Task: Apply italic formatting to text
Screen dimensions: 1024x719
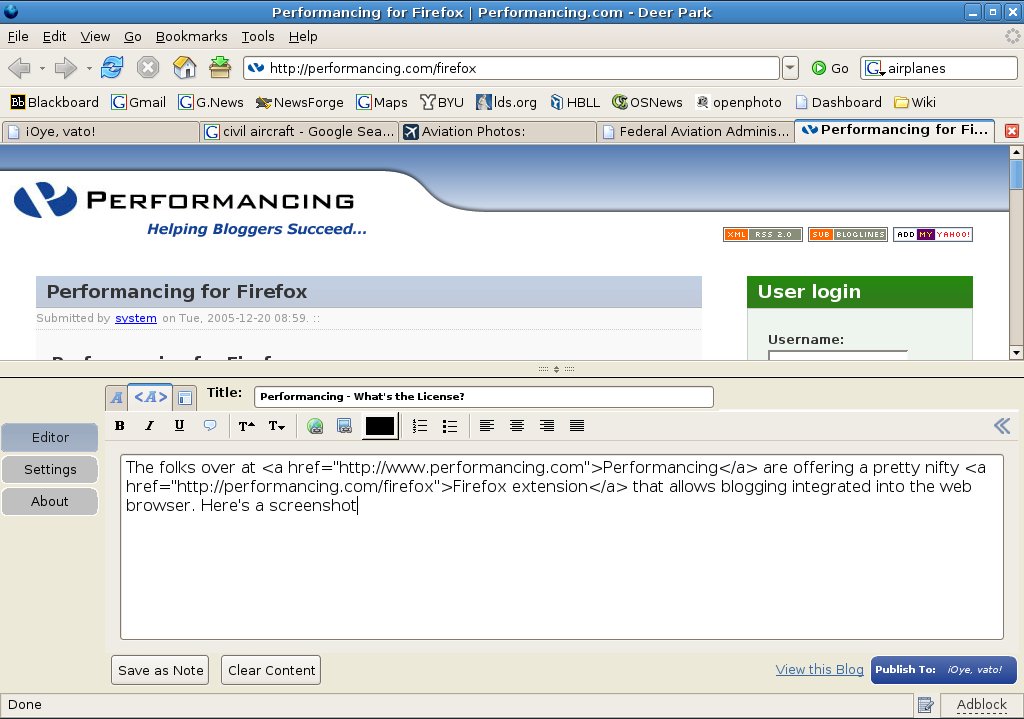Action: coord(150,426)
